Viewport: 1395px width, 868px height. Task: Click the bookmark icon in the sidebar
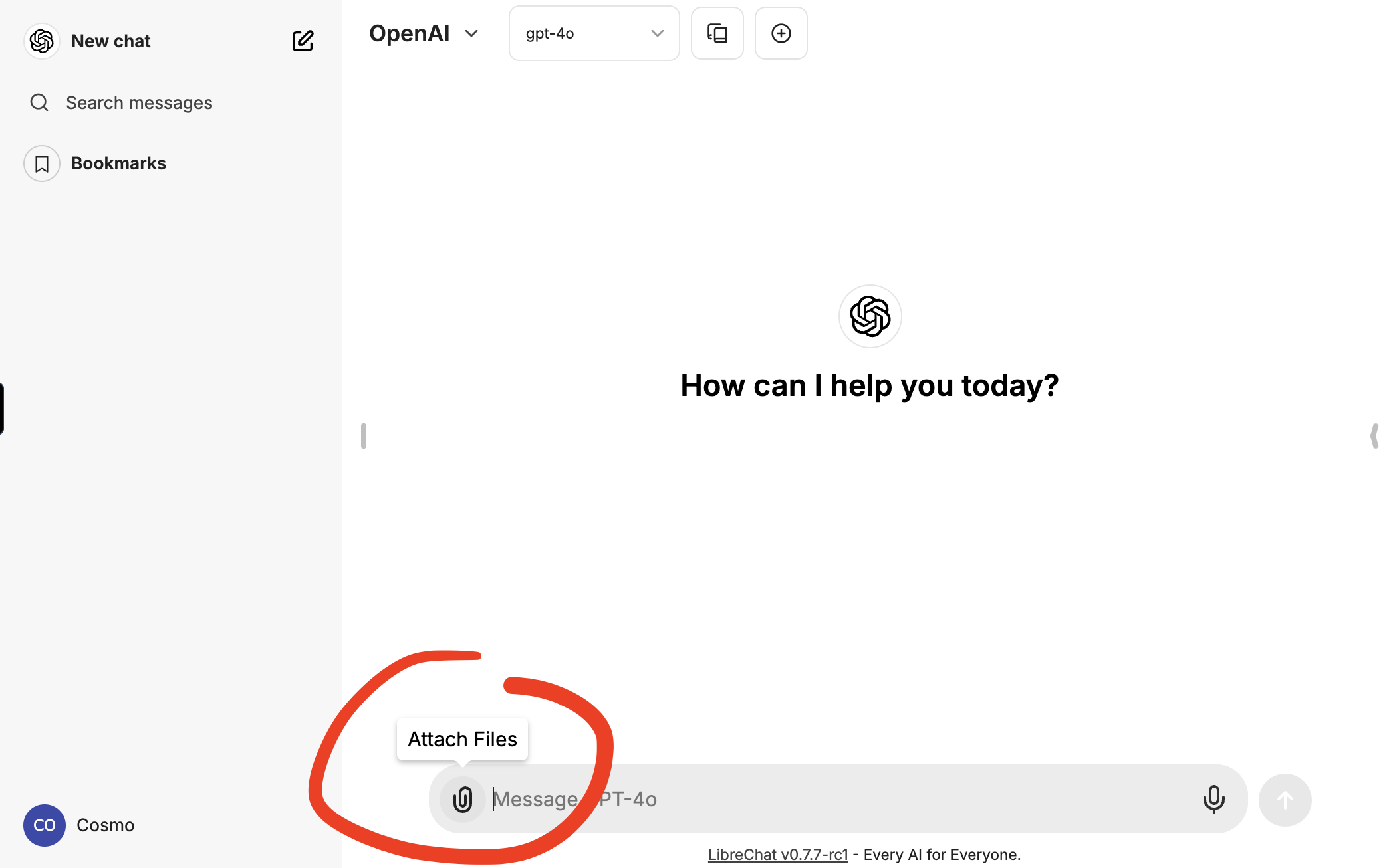click(42, 163)
